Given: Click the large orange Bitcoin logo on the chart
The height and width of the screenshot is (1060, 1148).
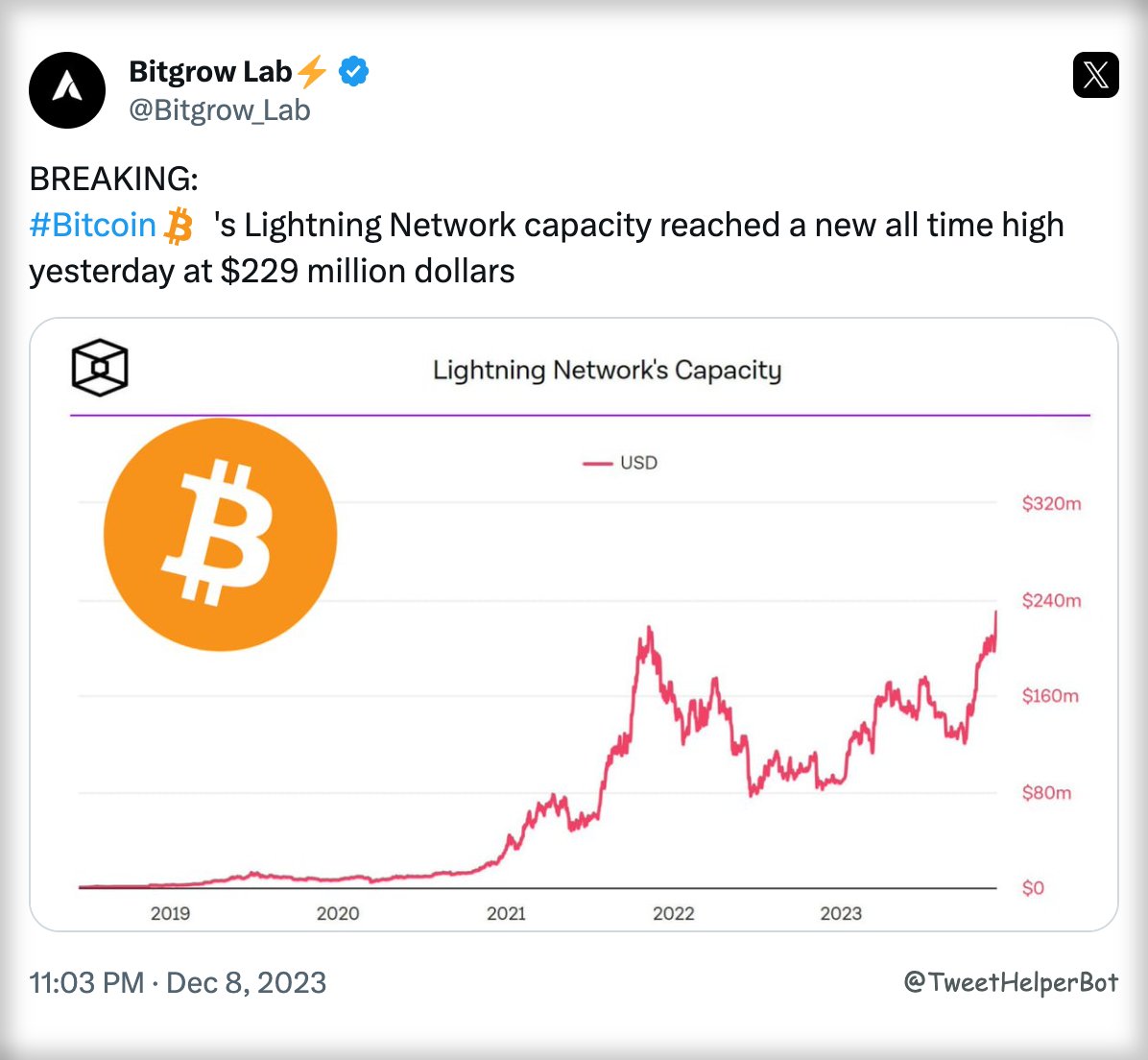Looking at the screenshot, I should (220, 535).
